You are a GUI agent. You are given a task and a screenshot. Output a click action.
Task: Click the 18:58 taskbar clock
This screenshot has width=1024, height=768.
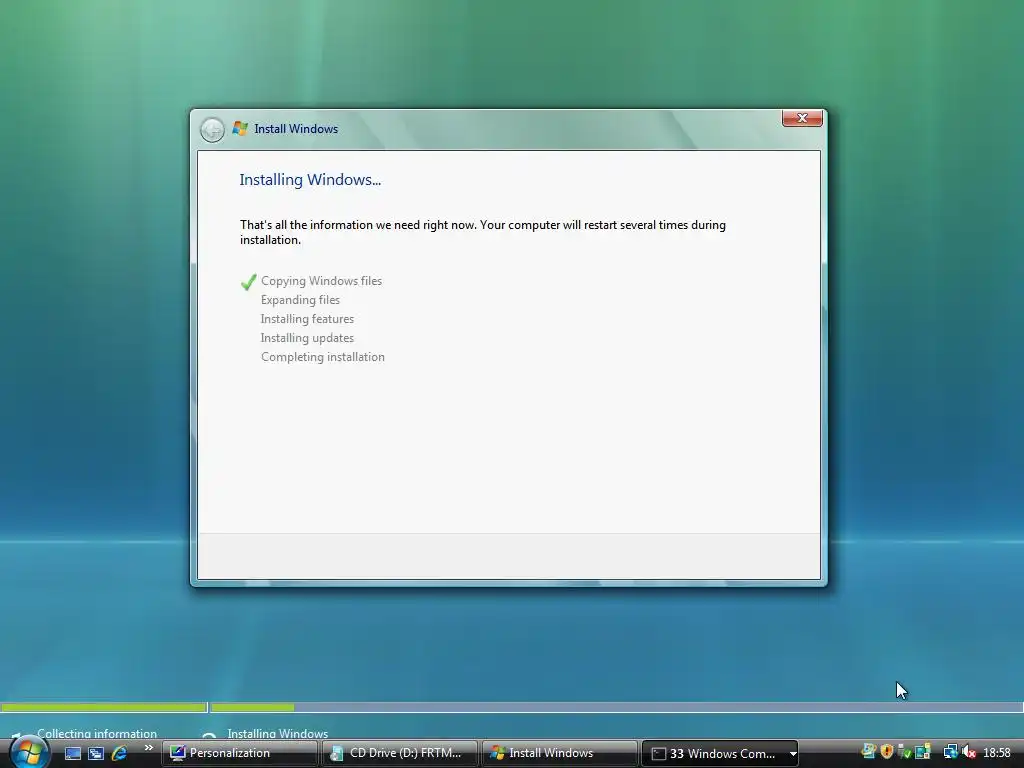click(997, 753)
